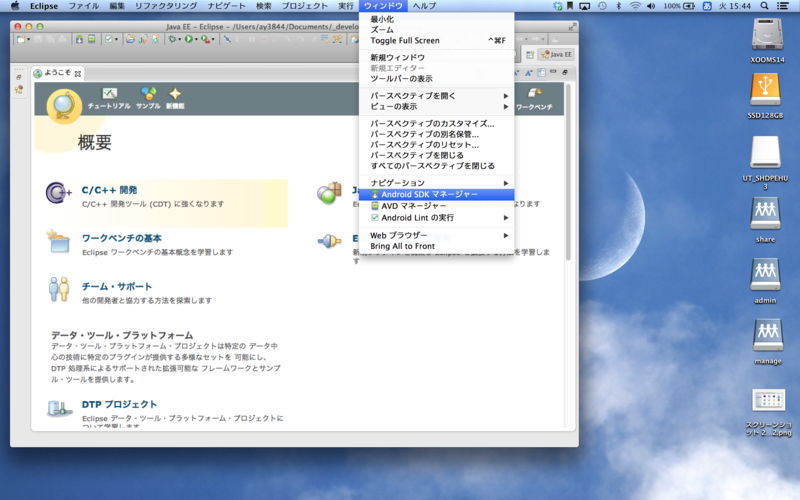
Task: Open the AVD Manager toolbar icon
Action: (91, 39)
